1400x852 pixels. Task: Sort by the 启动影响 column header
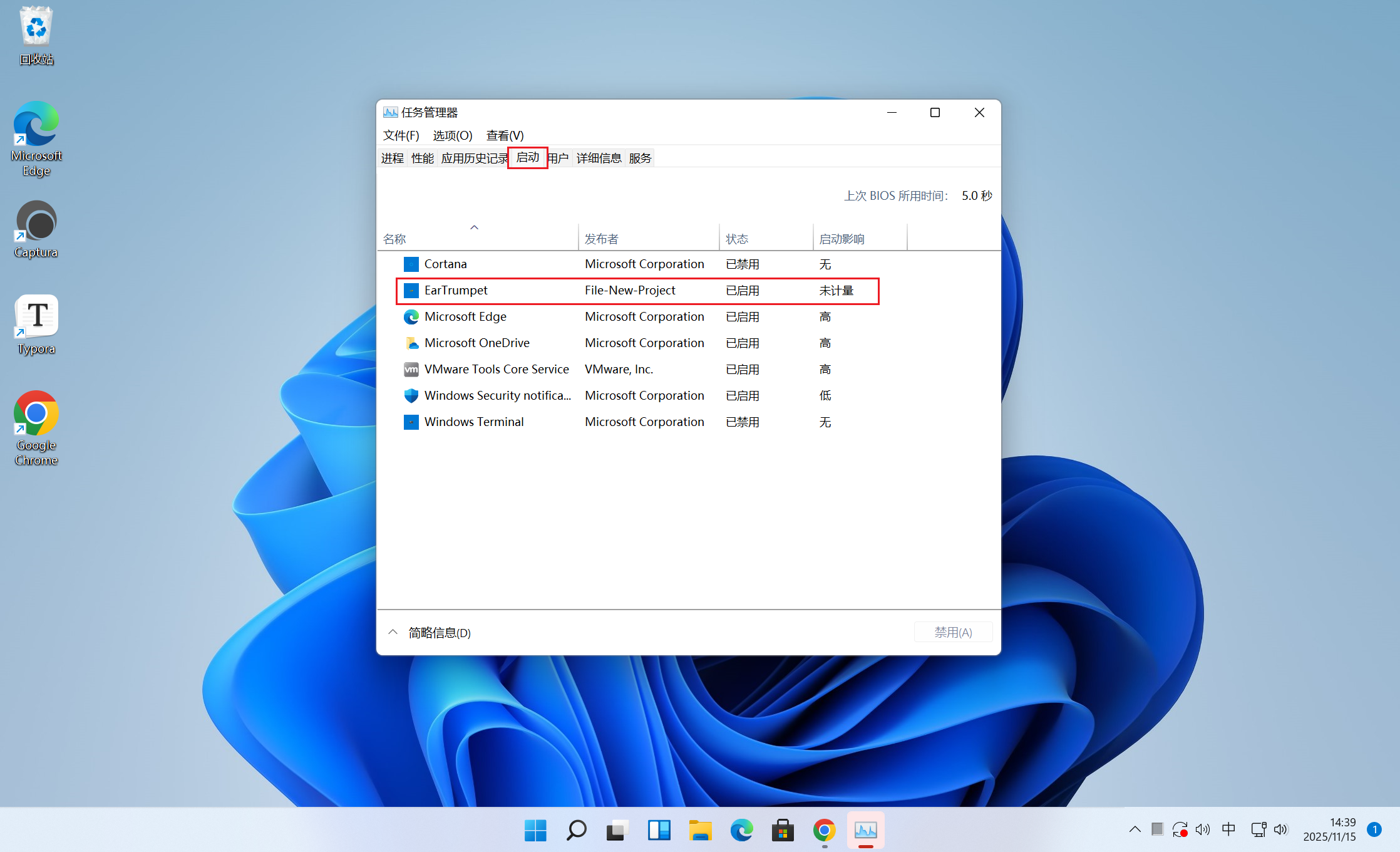pos(842,239)
